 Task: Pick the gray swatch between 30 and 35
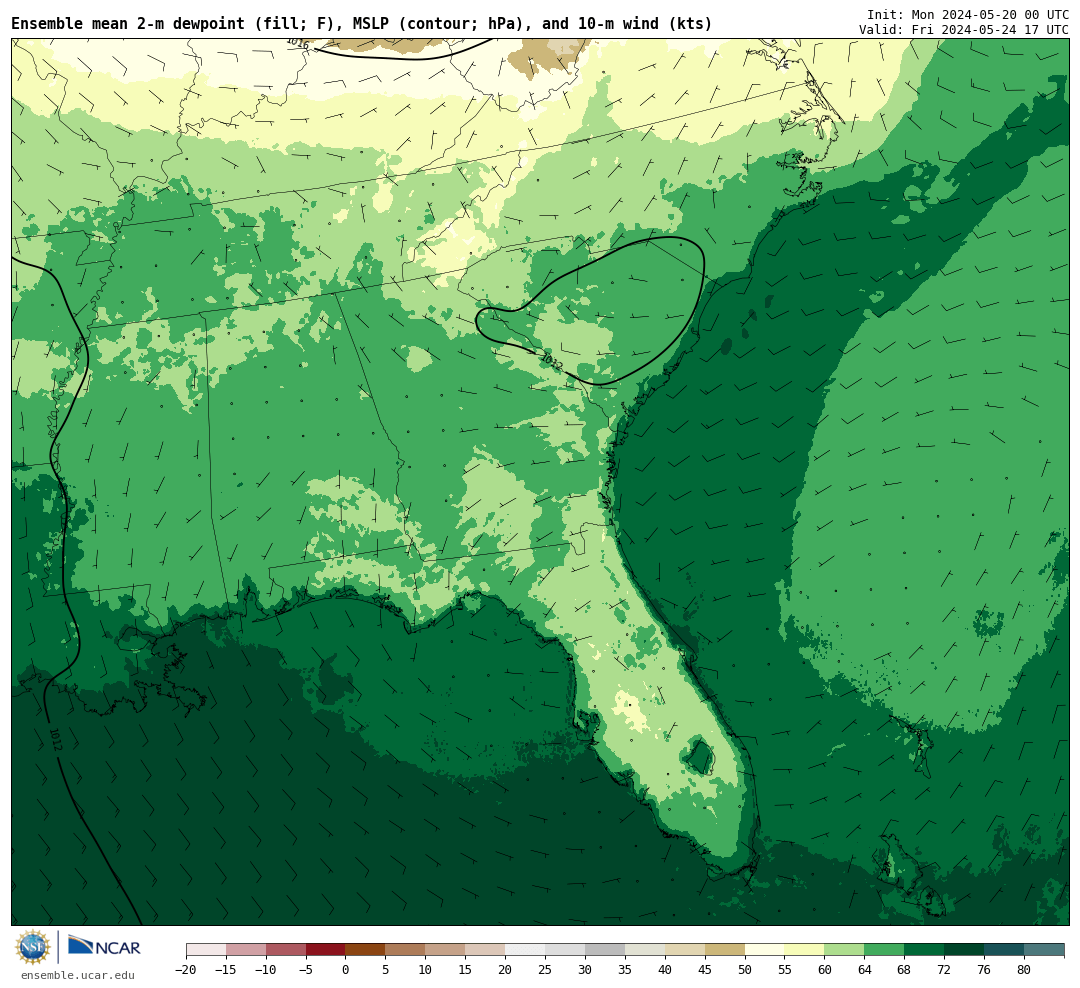click(x=605, y=950)
